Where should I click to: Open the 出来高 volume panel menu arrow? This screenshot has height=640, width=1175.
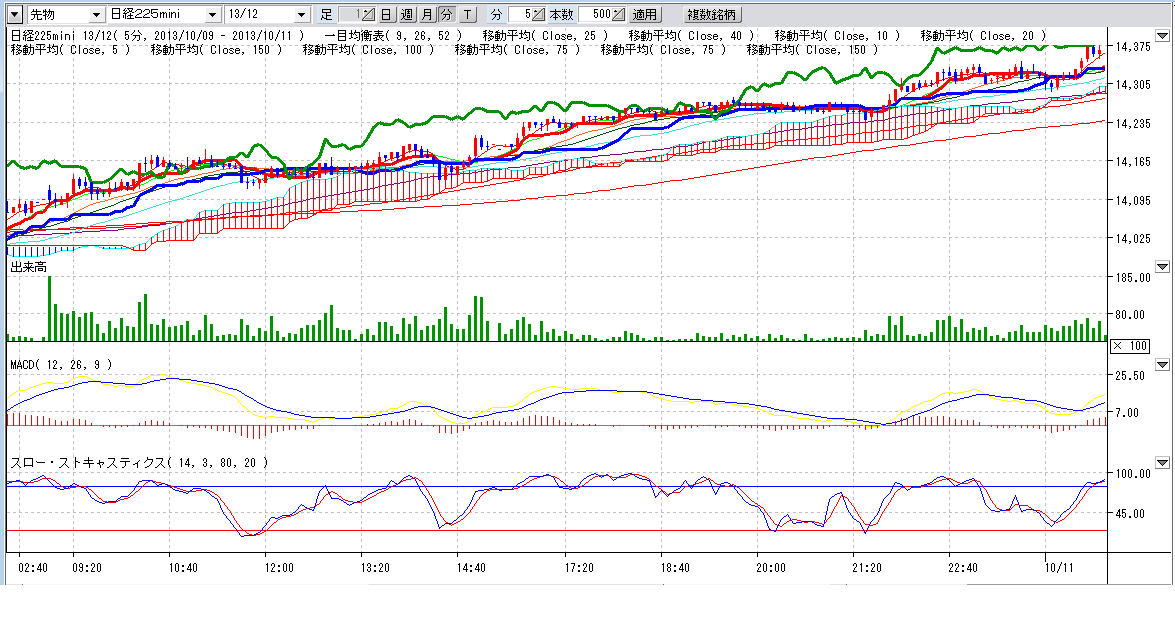tap(1162, 267)
